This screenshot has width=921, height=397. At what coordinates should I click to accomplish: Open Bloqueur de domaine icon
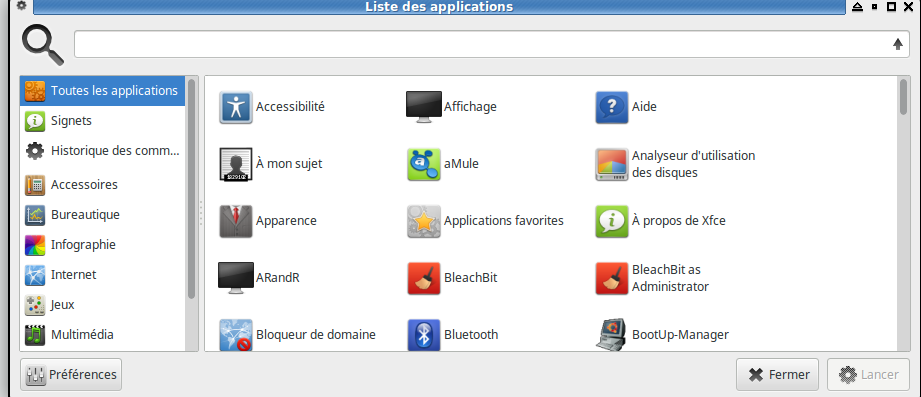pos(236,335)
